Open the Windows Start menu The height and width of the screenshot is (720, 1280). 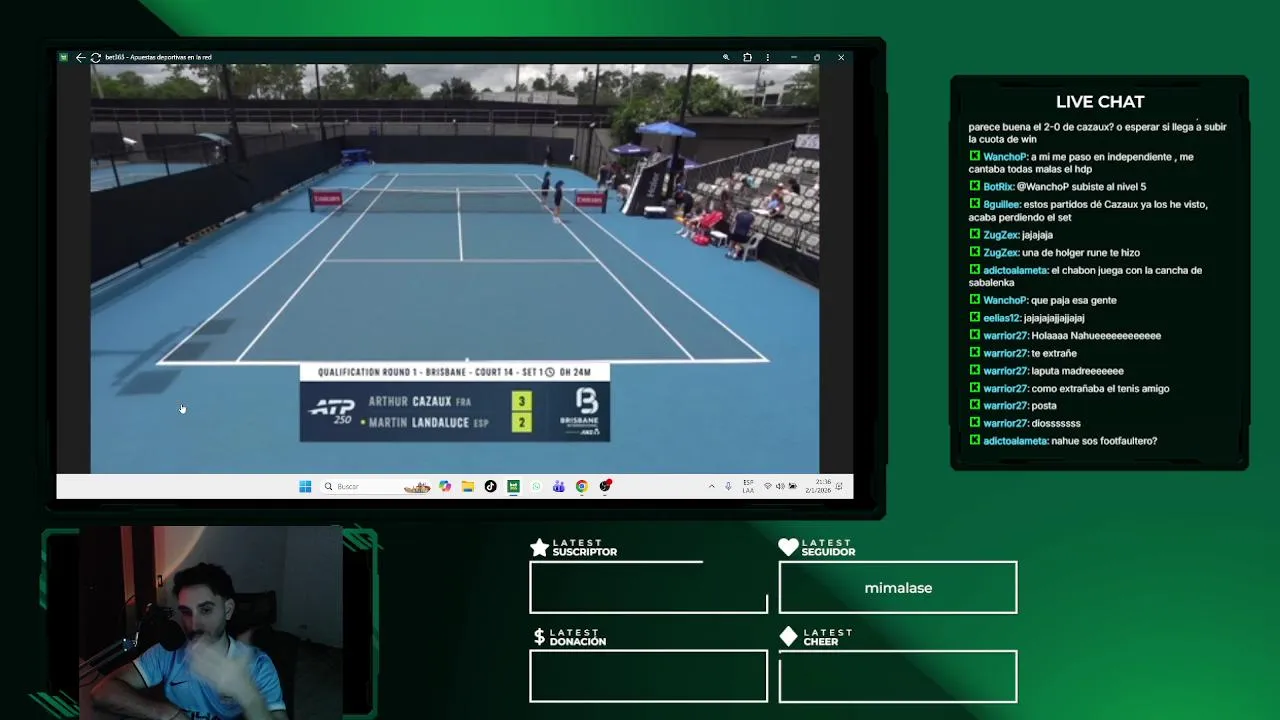click(305, 486)
